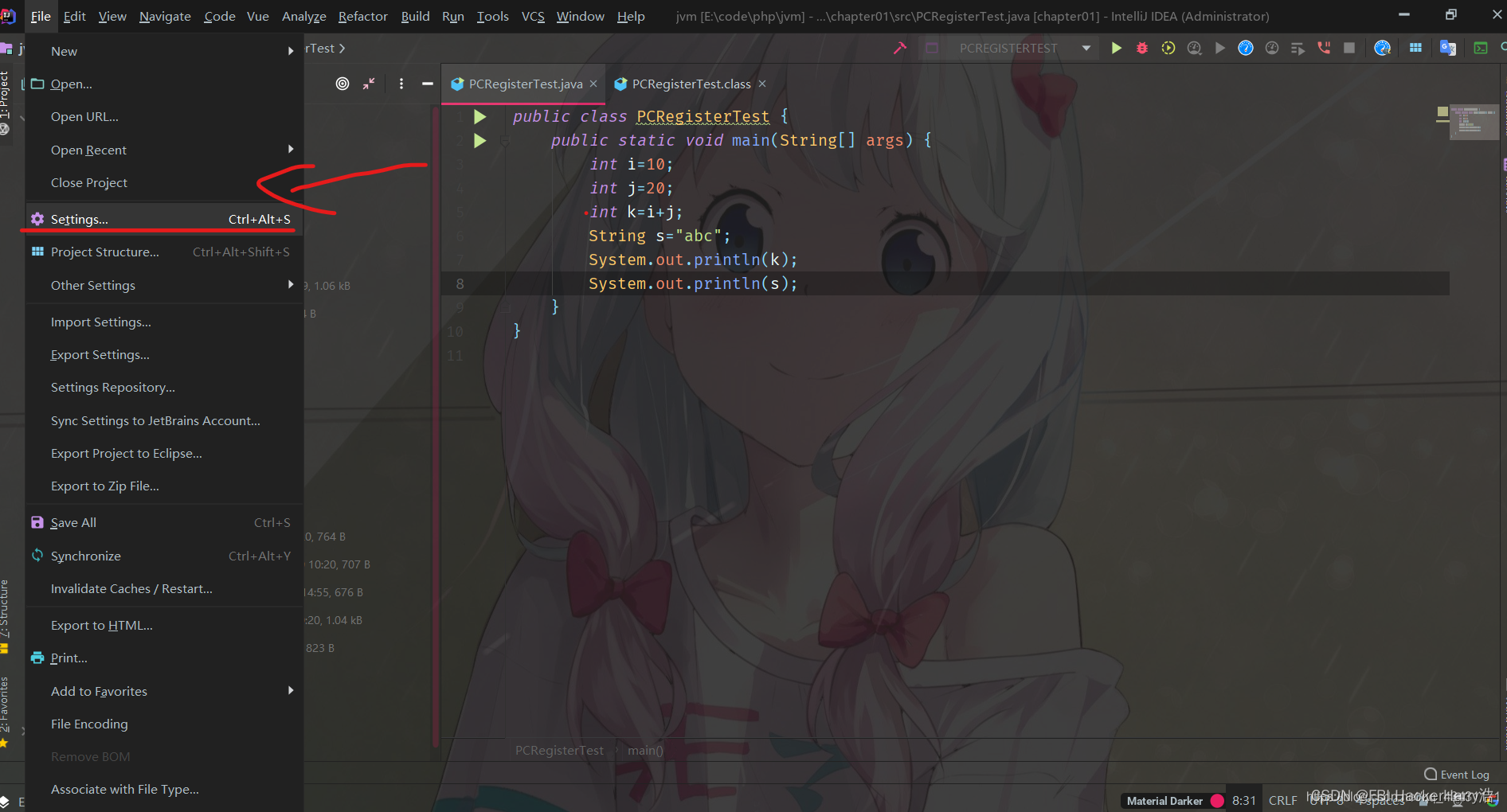Click the CRLF line separator in status bar
The height and width of the screenshot is (812, 1507).
coord(1282,801)
